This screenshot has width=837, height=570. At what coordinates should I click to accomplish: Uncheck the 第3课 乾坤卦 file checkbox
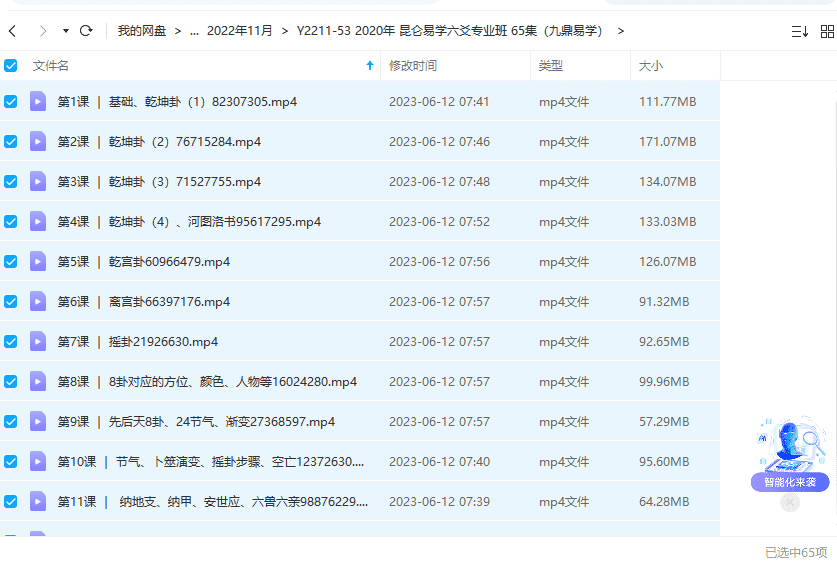(x=11, y=181)
